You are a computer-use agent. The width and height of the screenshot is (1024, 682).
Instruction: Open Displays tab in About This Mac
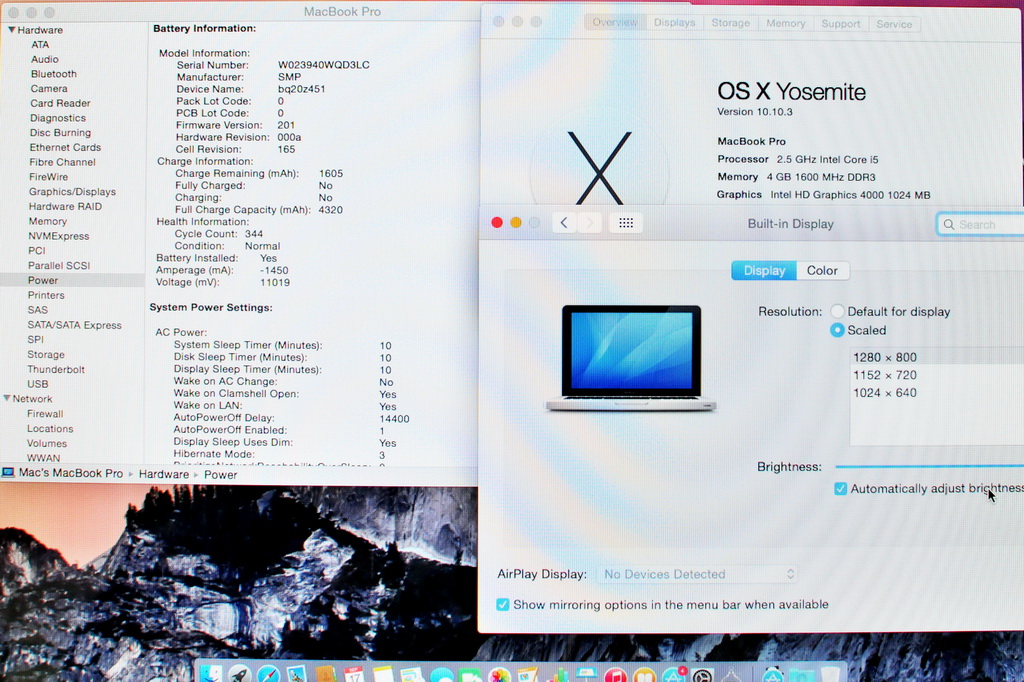[674, 23]
